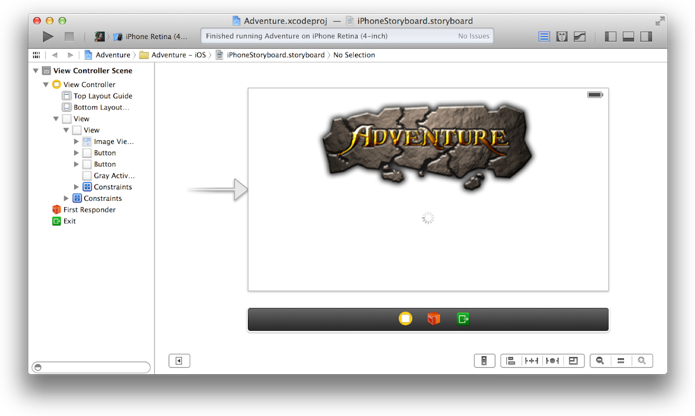
Task: Expand the second Button item
Action: tap(76, 164)
